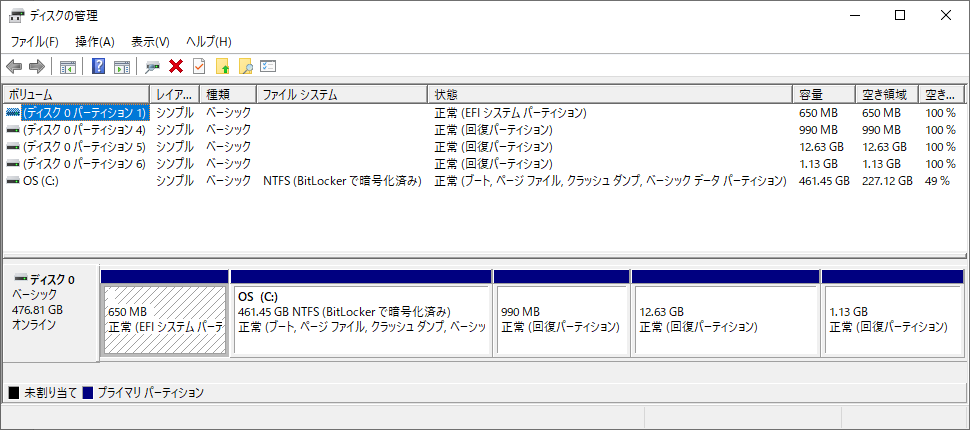970x430 pixels.
Task: Click the Forward arrow toolbar icon
Action: [36, 66]
